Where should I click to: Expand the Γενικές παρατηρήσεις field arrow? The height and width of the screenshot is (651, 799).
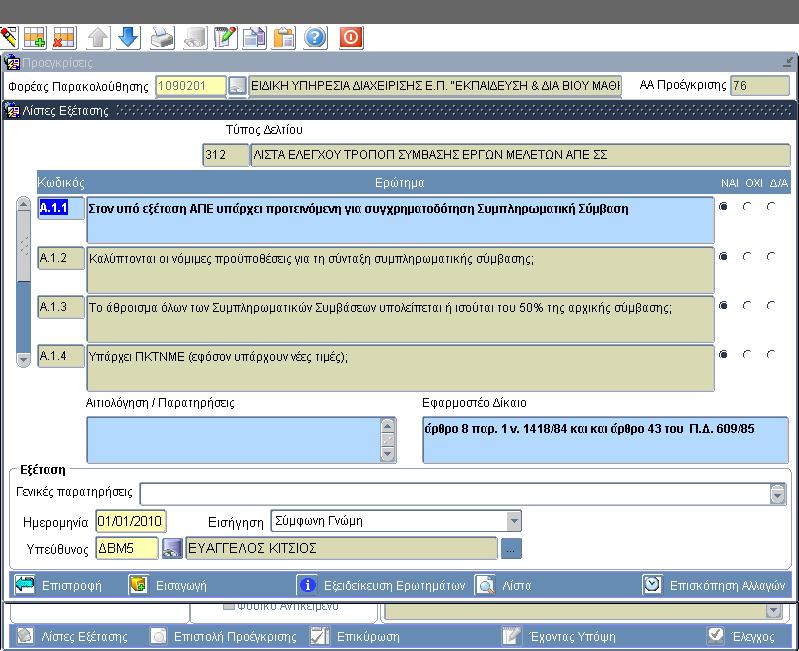[x=778, y=494]
